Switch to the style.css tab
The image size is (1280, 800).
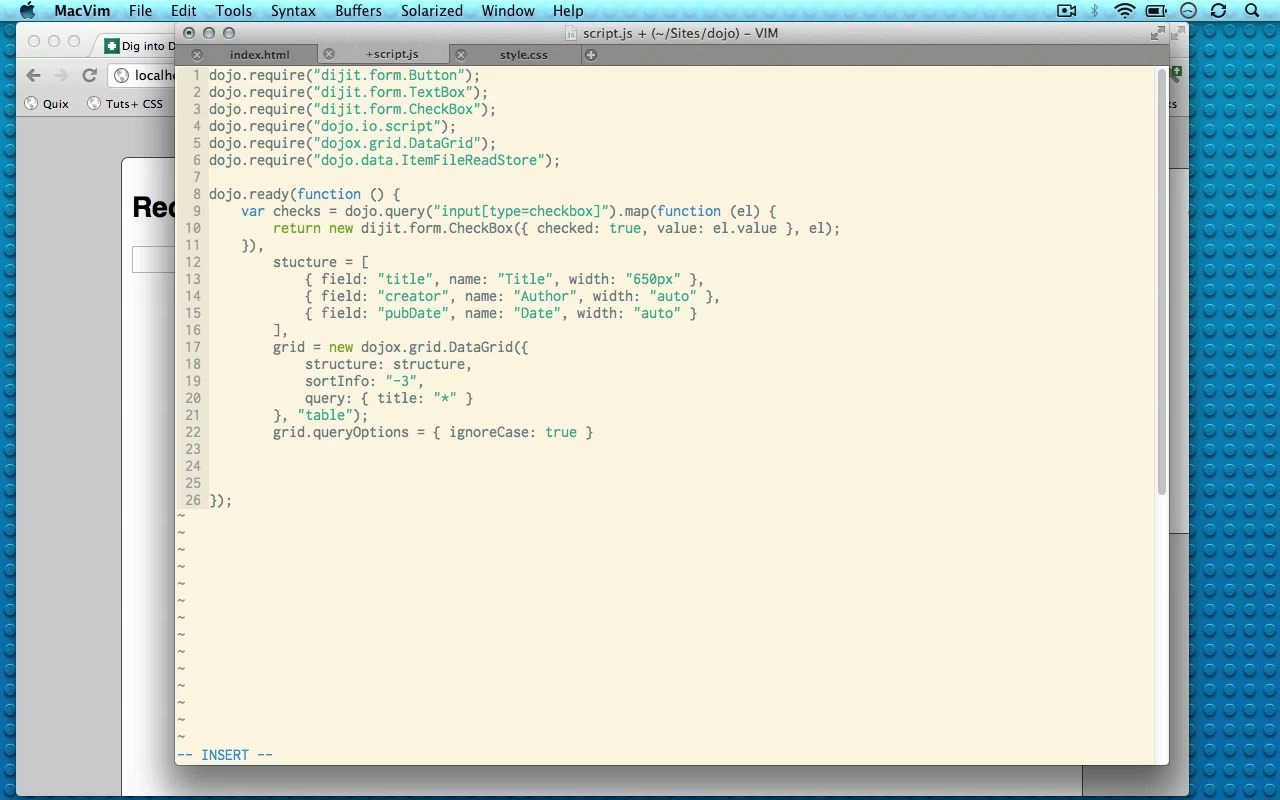point(524,55)
